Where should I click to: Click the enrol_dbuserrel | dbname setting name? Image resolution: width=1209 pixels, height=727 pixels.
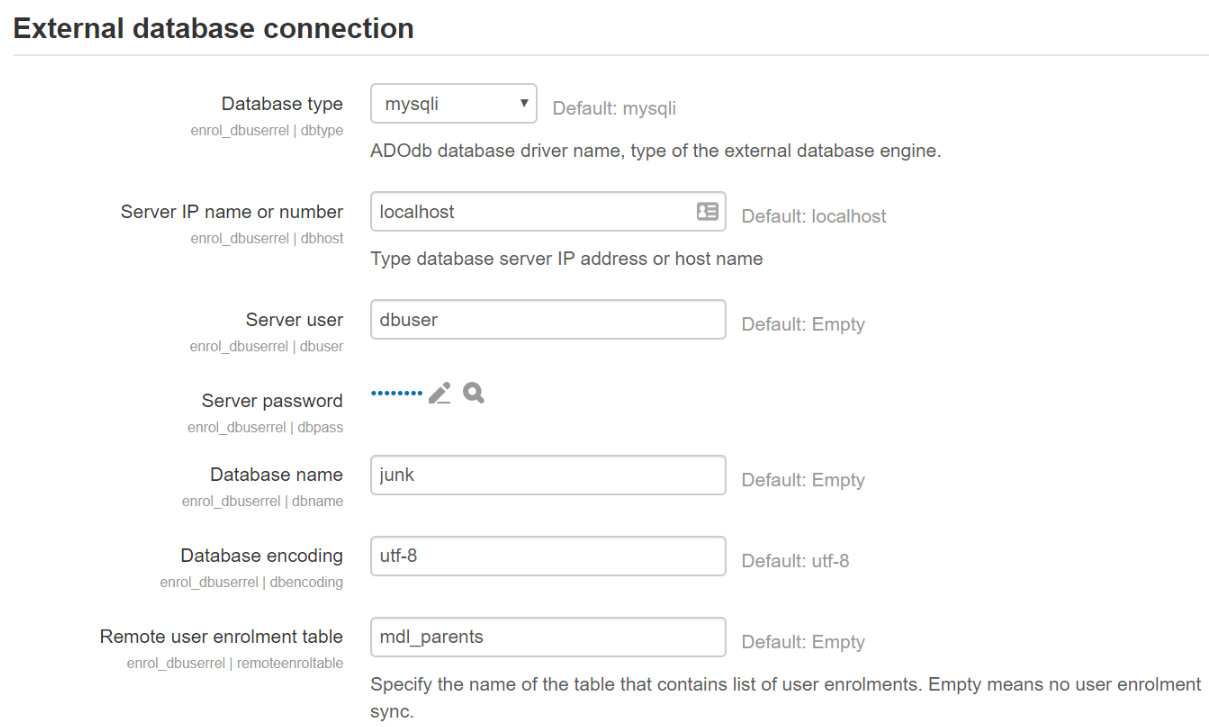[262, 502]
